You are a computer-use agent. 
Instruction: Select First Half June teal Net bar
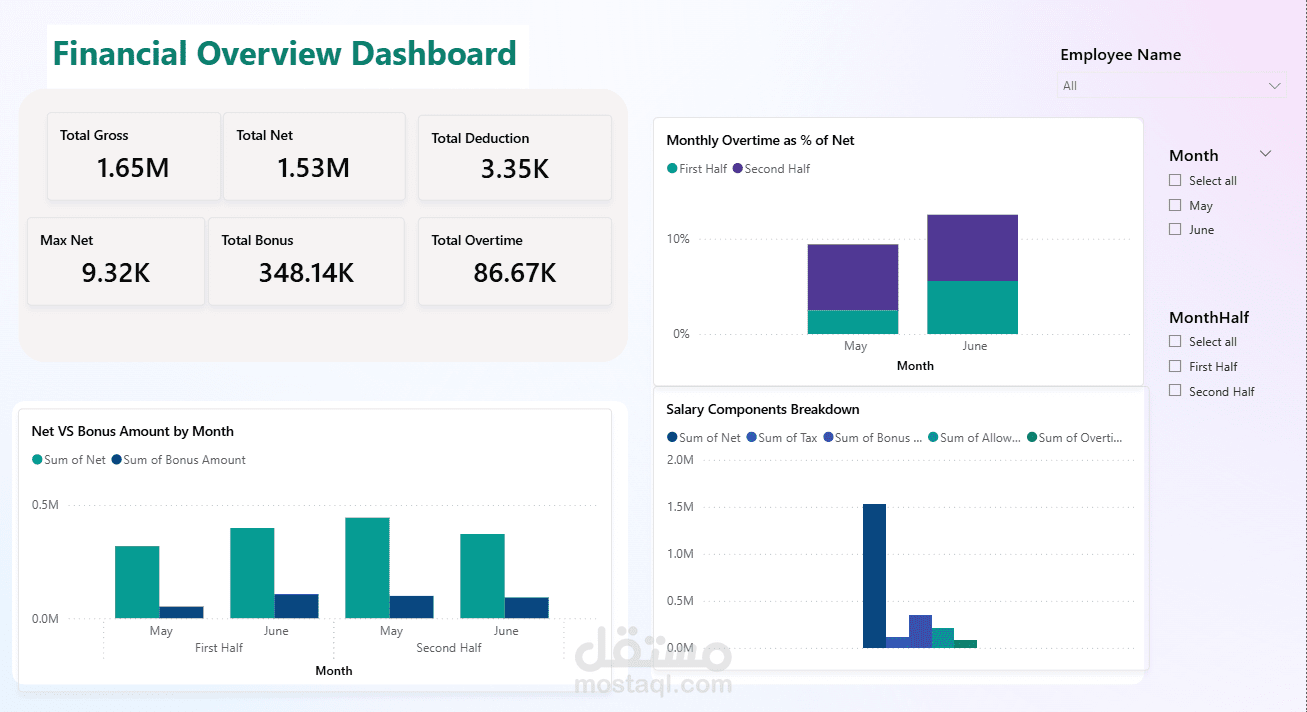pos(252,573)
